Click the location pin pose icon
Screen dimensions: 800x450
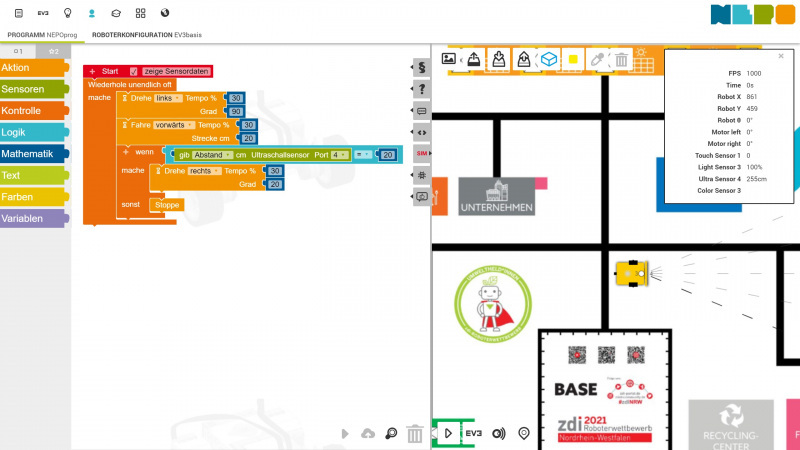tap(523, 434)
